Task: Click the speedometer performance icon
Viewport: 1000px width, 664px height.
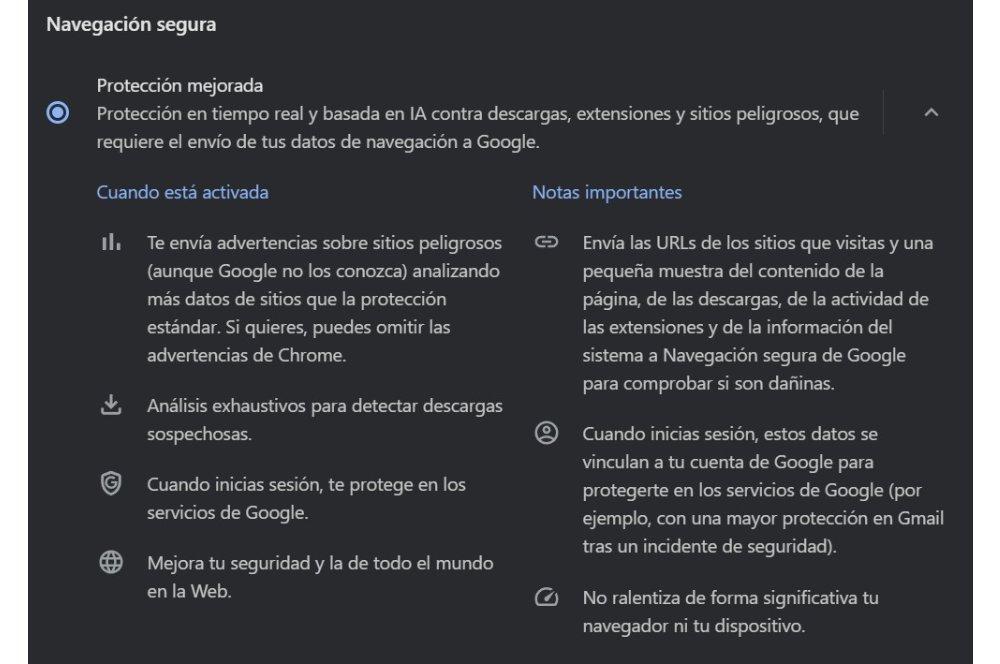Action: [546, 597]
